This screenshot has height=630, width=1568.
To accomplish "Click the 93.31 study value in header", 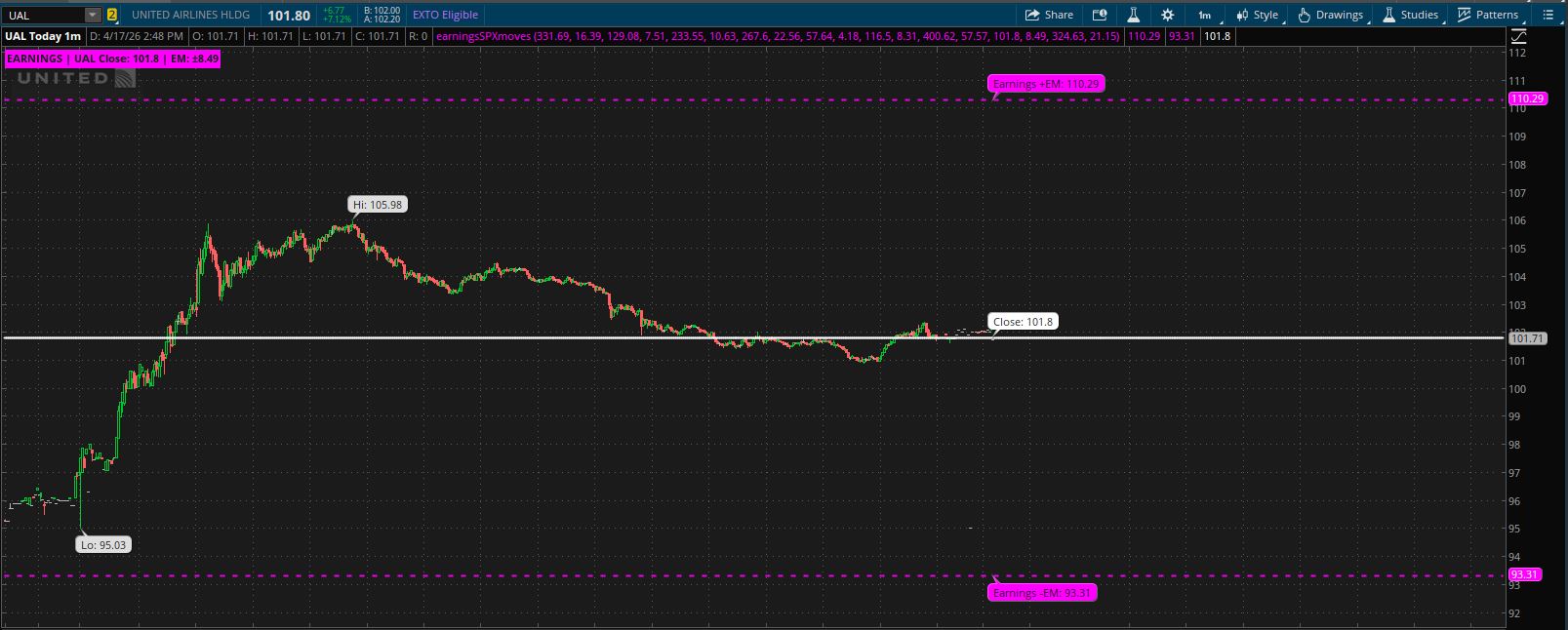I will (x=1182, y=36).
